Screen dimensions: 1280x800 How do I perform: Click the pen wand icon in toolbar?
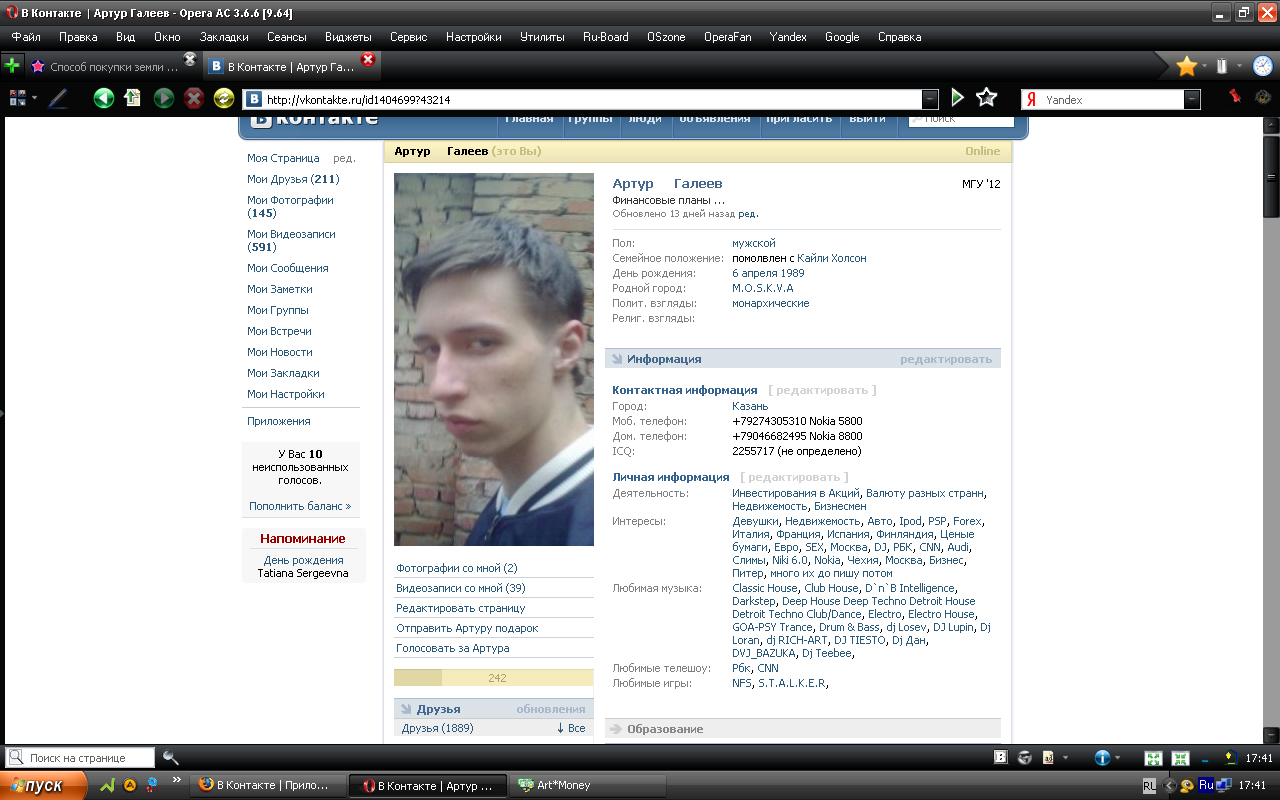(58, 98)
